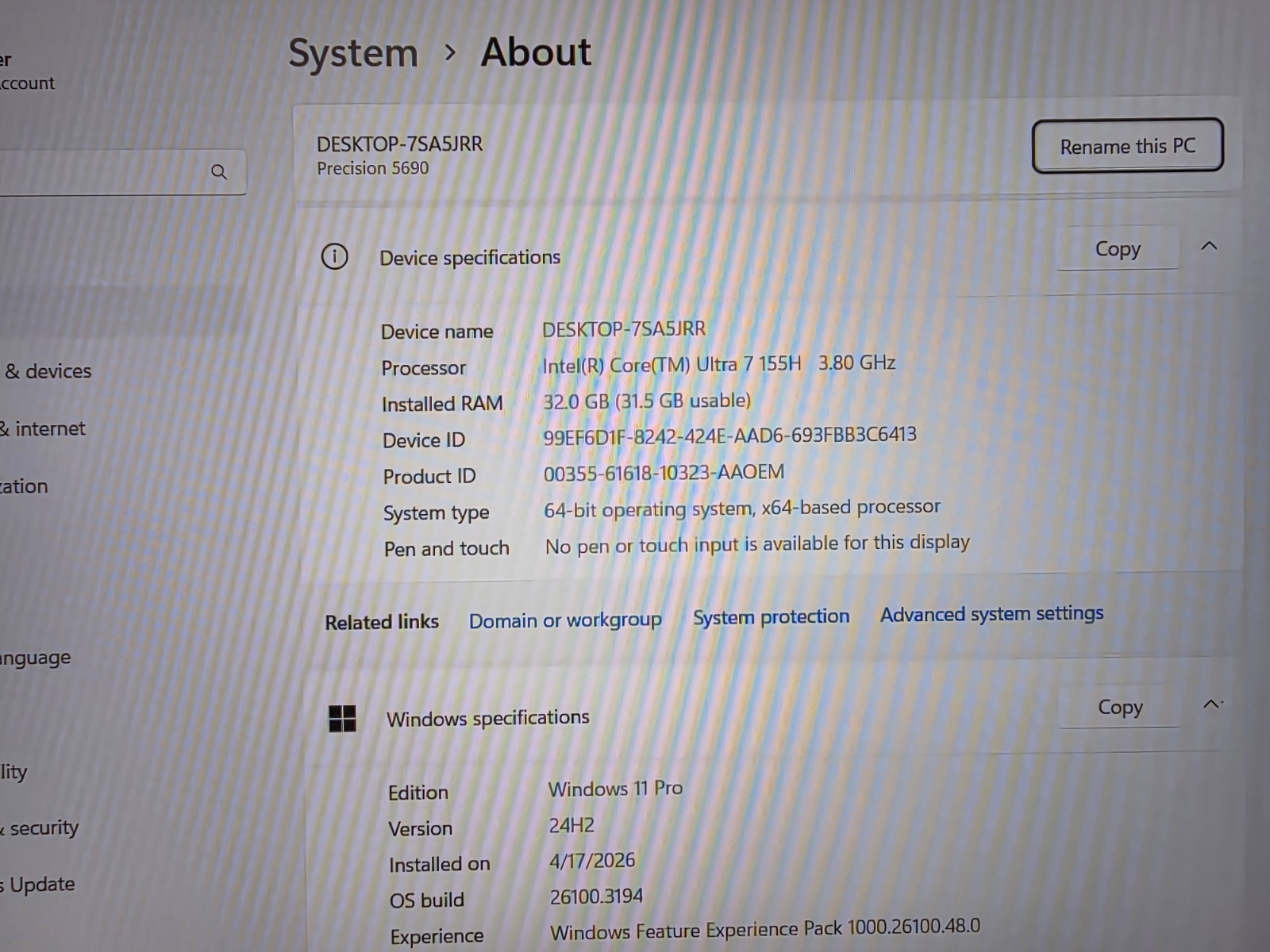Image resolution: width=1270 pixels, height=952 pixels.
Task: Open System protection link
Action: pyautogui.click(x=771, y=616)
